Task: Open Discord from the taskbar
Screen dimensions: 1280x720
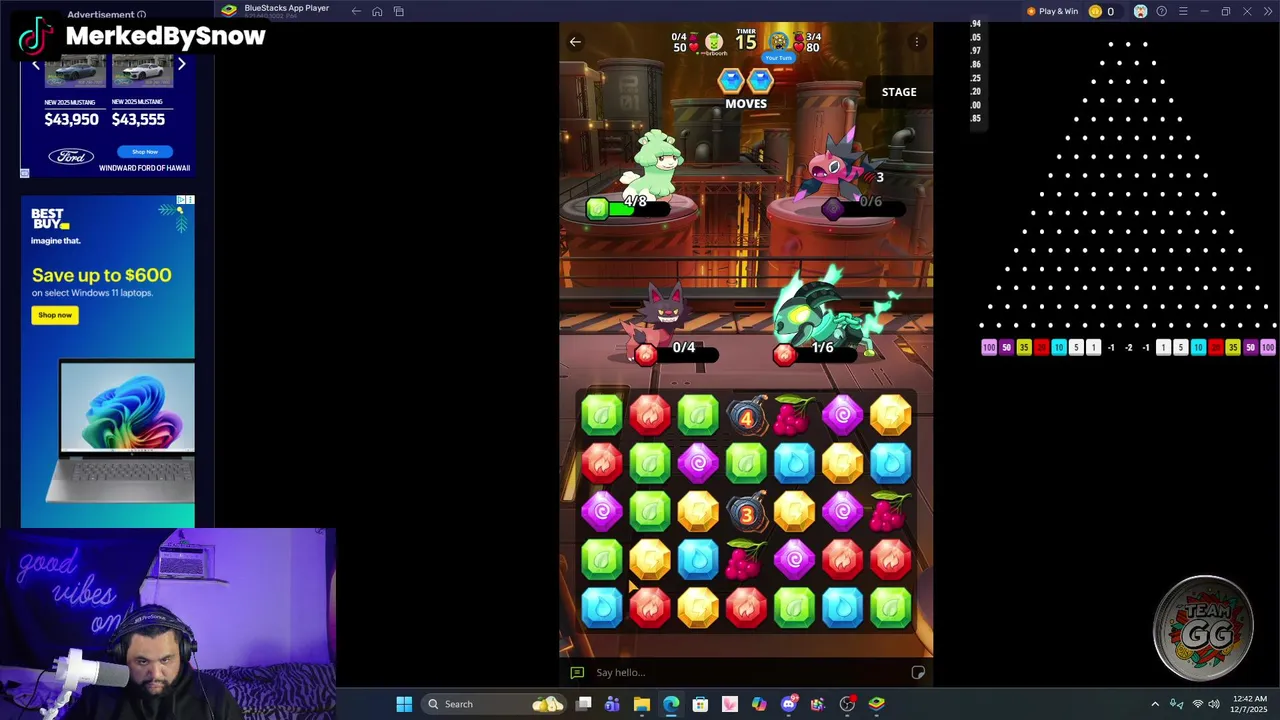Action: coord(789,704)
